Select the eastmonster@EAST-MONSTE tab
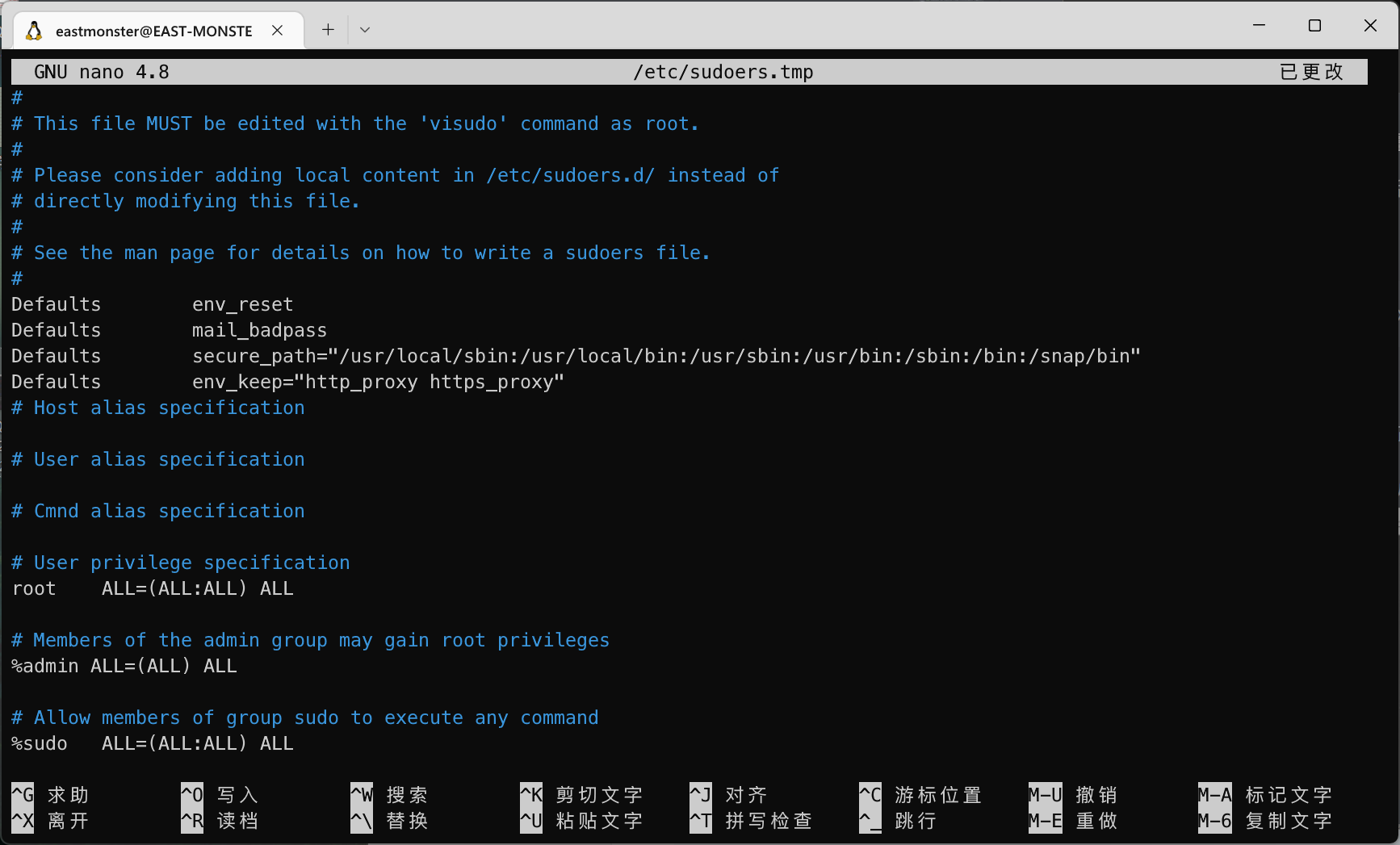This screenshot has height=845, width=1400. coord(153,31)
